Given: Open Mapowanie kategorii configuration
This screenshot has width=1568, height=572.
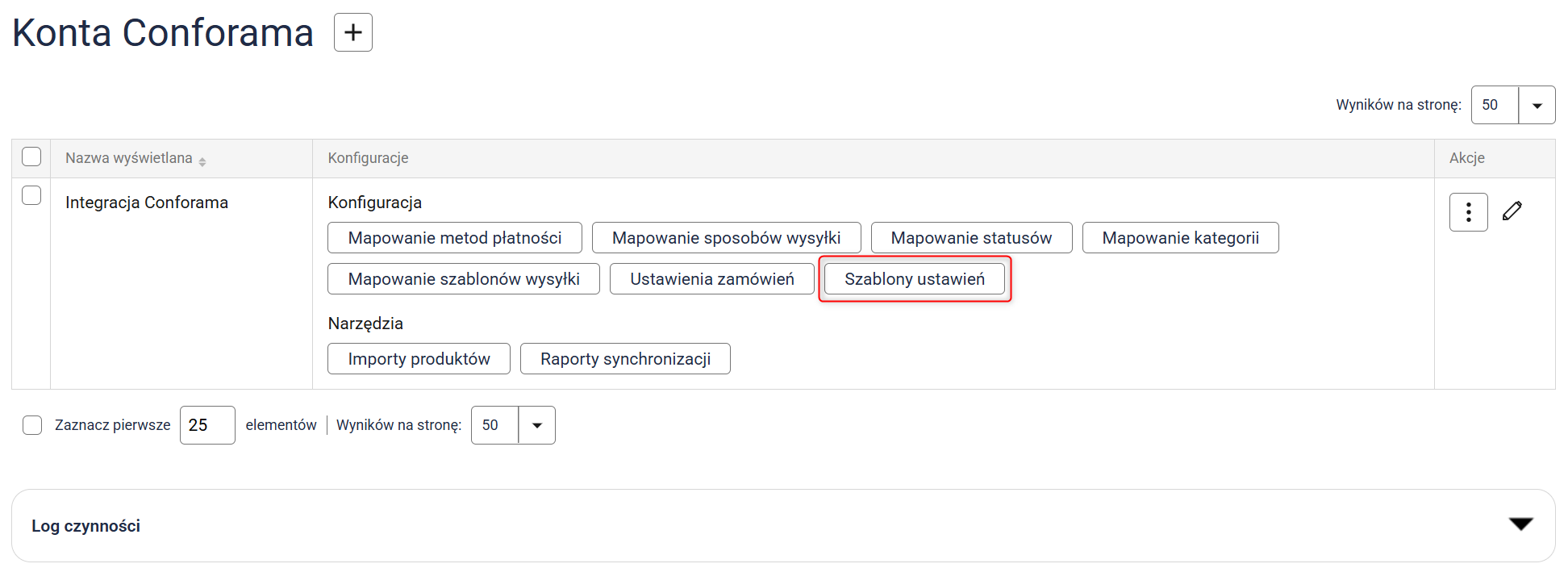Looking at the screenshot, I should pyautogui.click(x=1180, y=238).
